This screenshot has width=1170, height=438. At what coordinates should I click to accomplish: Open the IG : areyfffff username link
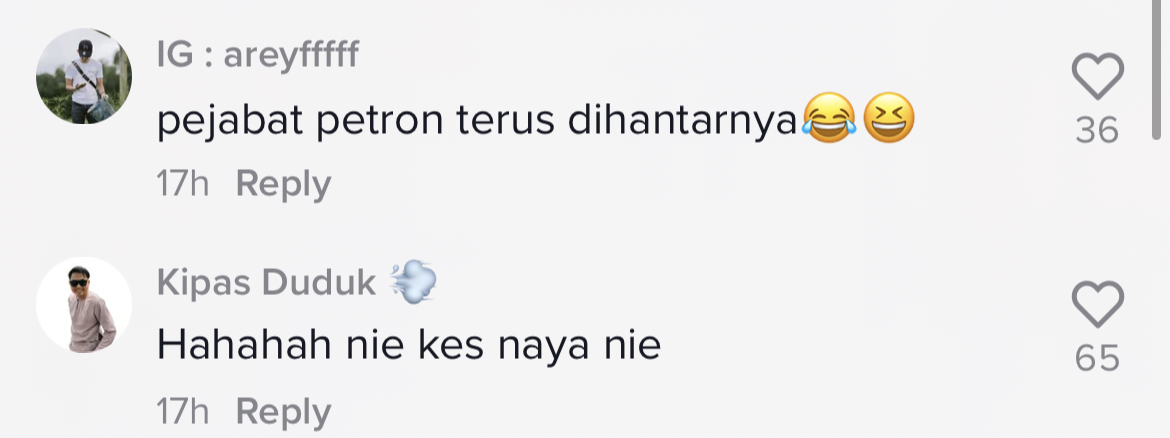(257, 55)
